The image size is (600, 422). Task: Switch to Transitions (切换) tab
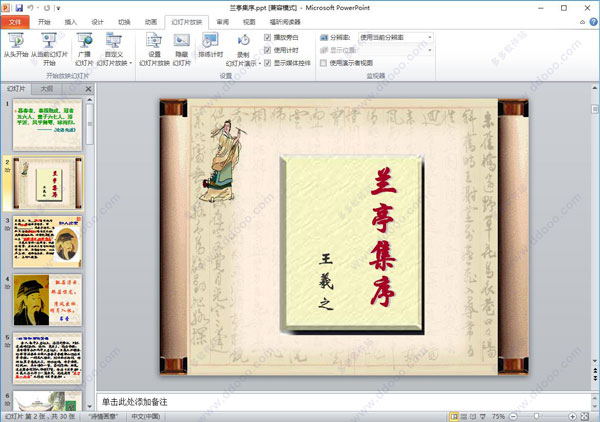pyautogui.click(x=124, y=22)
